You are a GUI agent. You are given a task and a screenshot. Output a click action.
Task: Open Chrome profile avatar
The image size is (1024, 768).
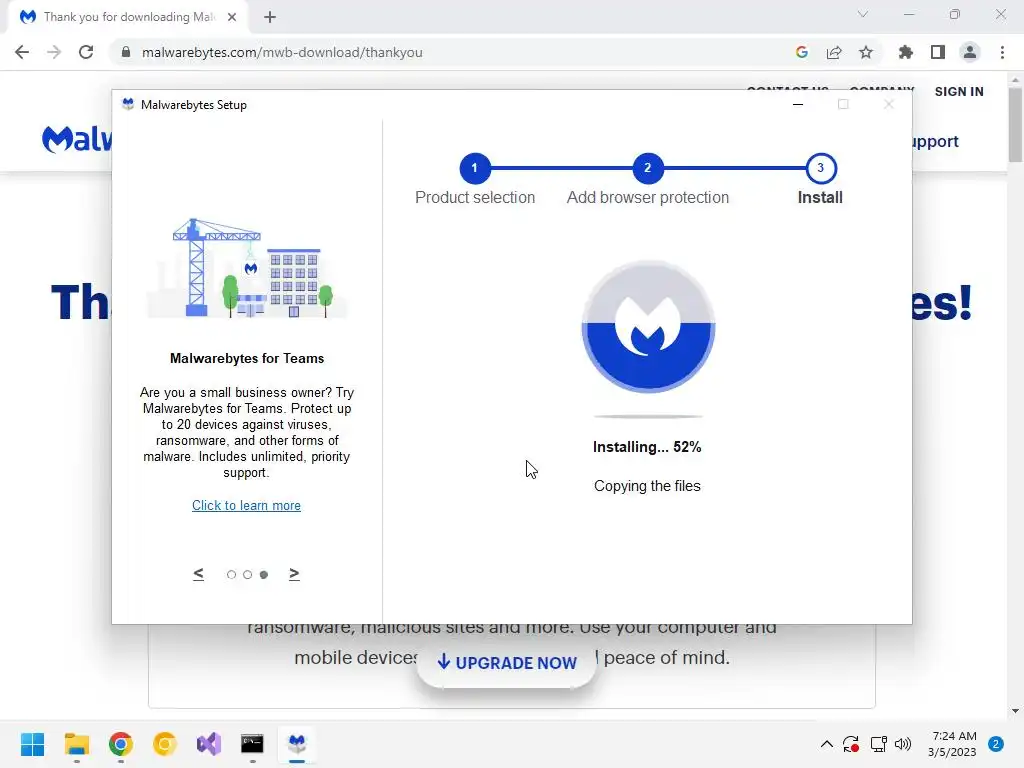tap(970, 52)
